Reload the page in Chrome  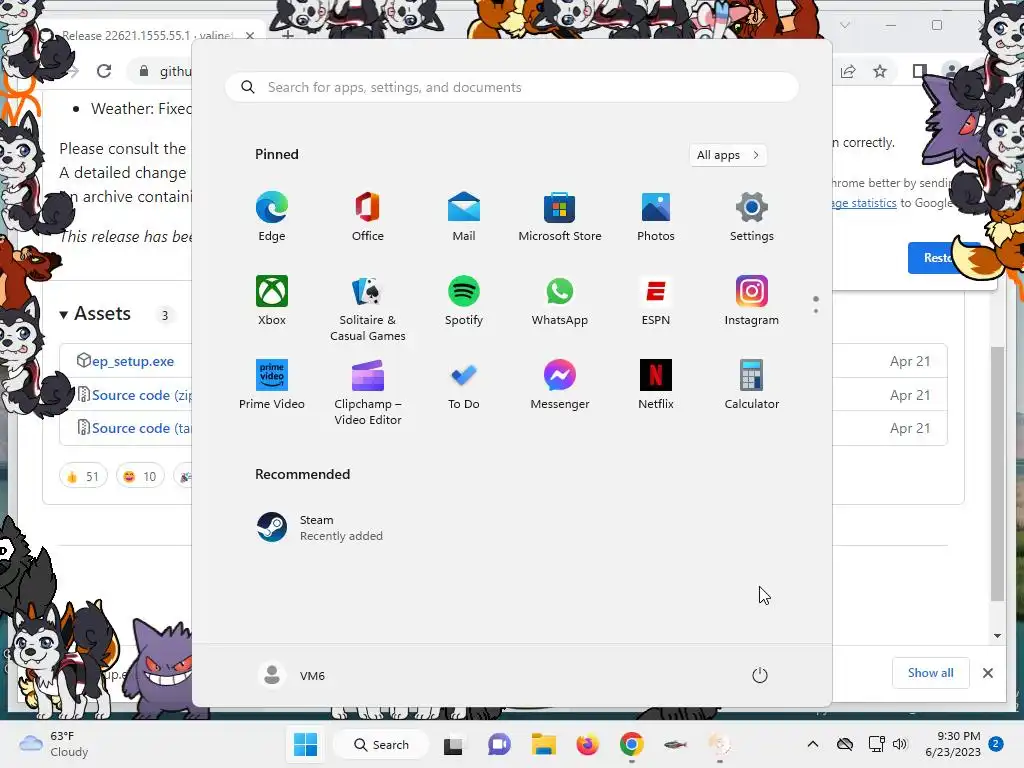[104, 71]
